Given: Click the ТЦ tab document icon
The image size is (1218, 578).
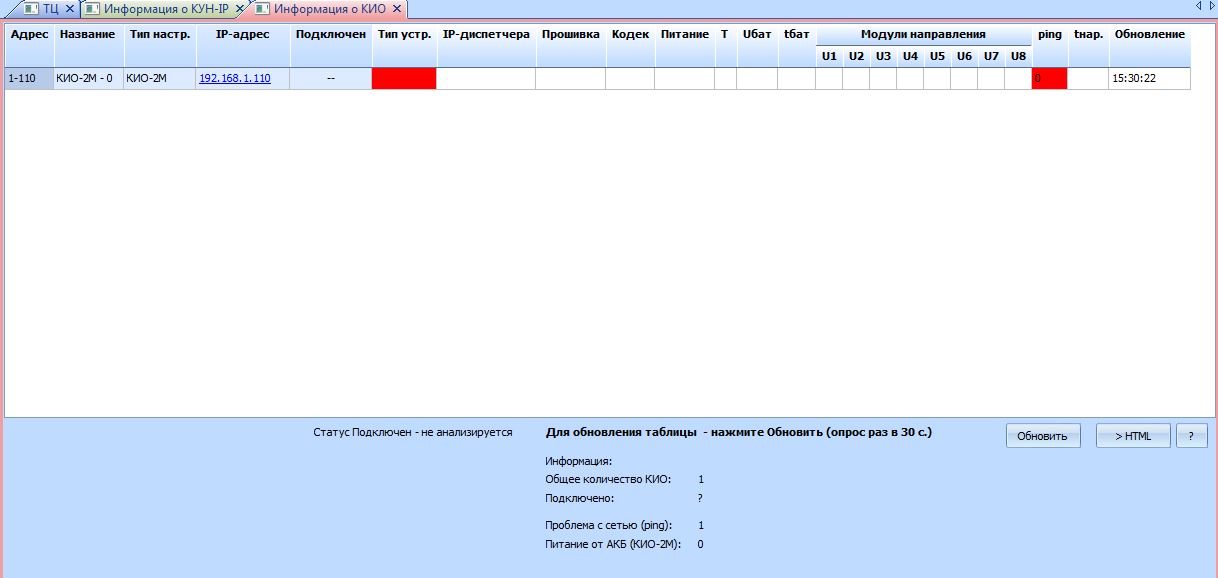Looking at the screenshot, I should pos(30,9).
